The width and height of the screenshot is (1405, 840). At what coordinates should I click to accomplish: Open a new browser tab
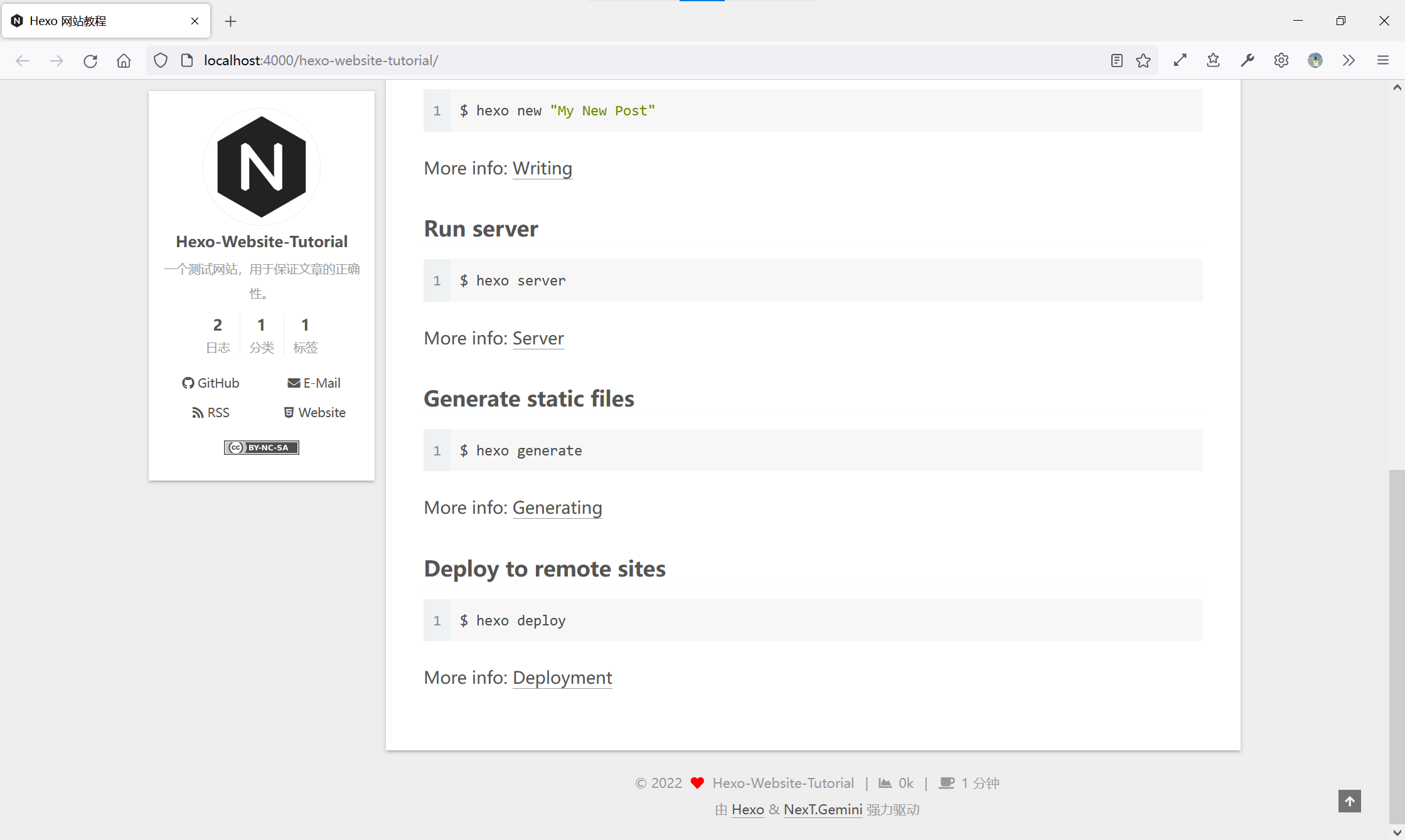[x=230, y=21]
